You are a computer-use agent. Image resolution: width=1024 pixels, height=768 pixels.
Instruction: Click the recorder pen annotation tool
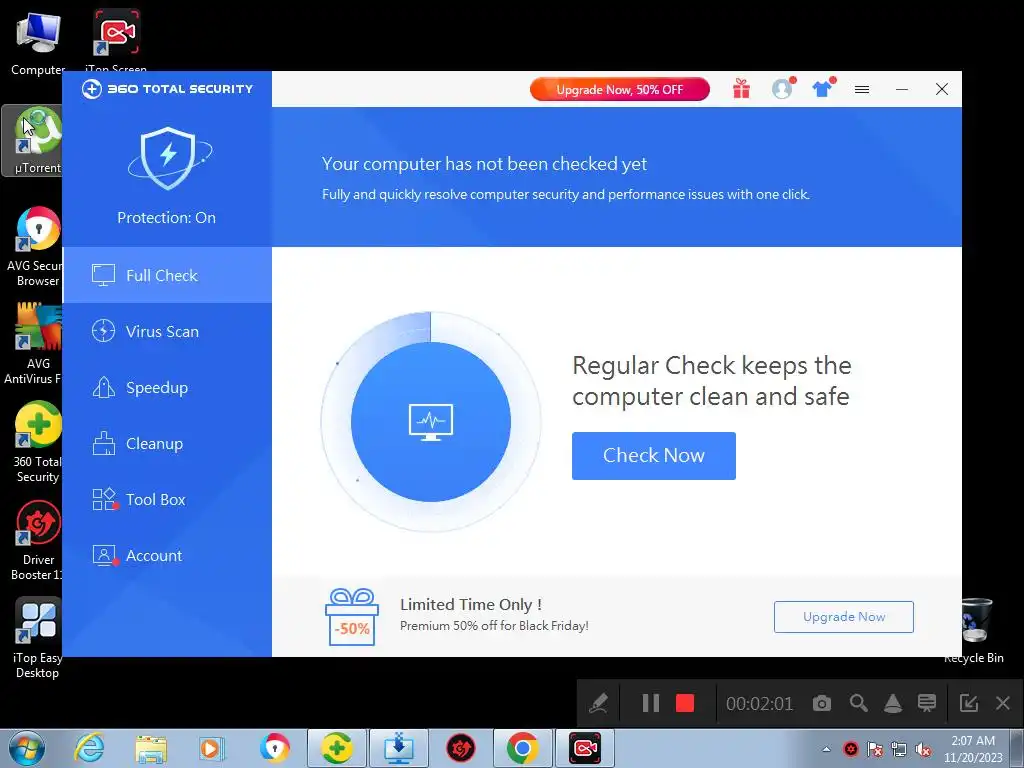[599, 703]
